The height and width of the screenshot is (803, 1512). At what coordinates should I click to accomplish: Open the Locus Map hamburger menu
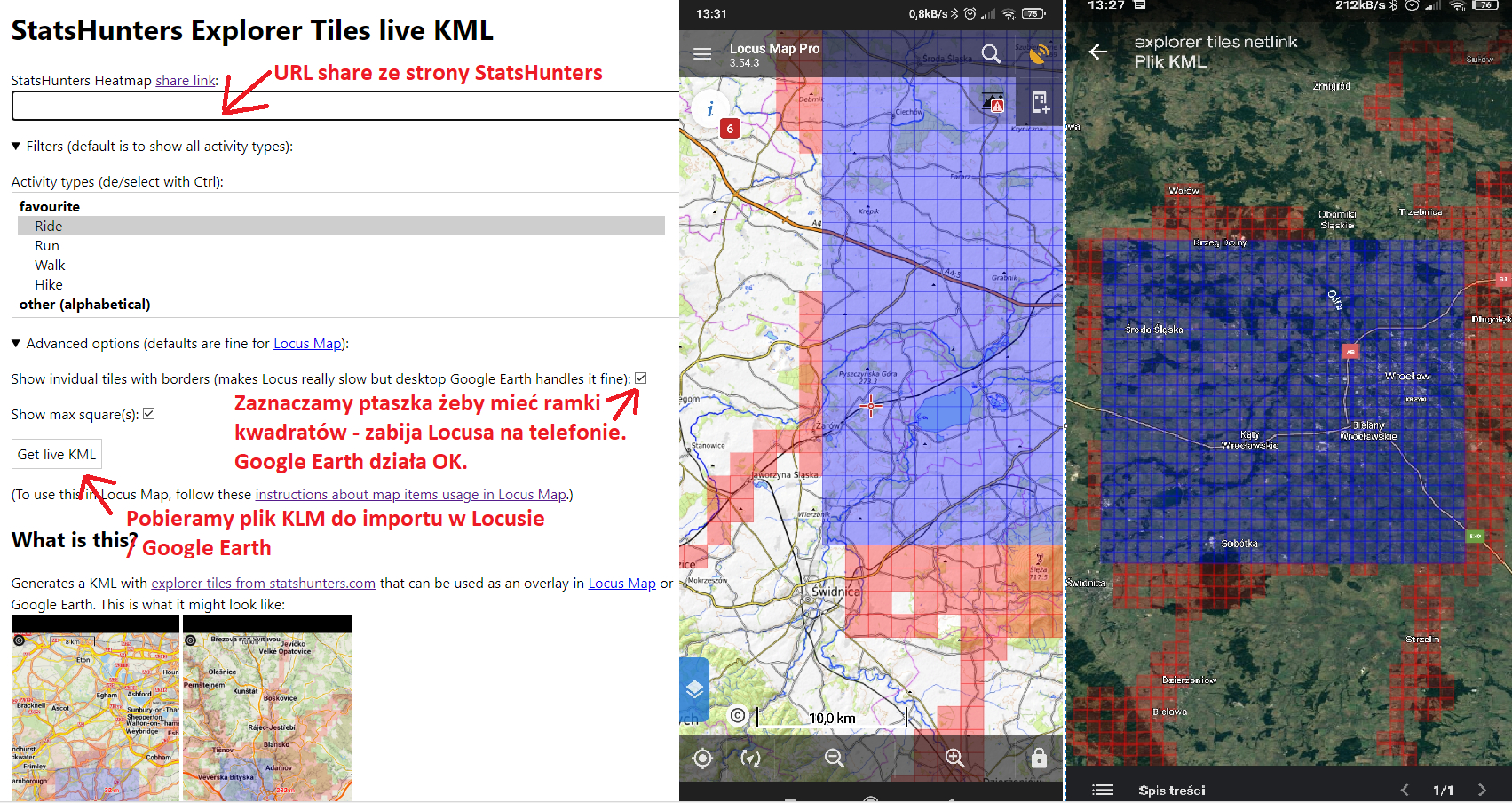[x=702, y=54]
